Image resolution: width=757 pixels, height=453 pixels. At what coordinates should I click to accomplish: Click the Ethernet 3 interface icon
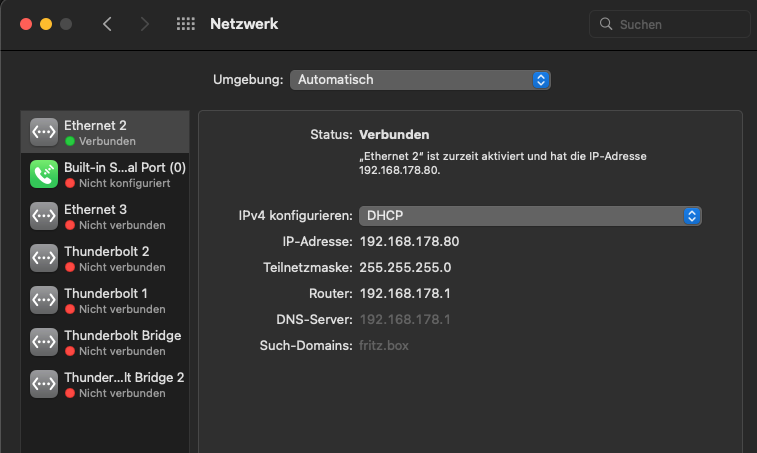point(45,217)
